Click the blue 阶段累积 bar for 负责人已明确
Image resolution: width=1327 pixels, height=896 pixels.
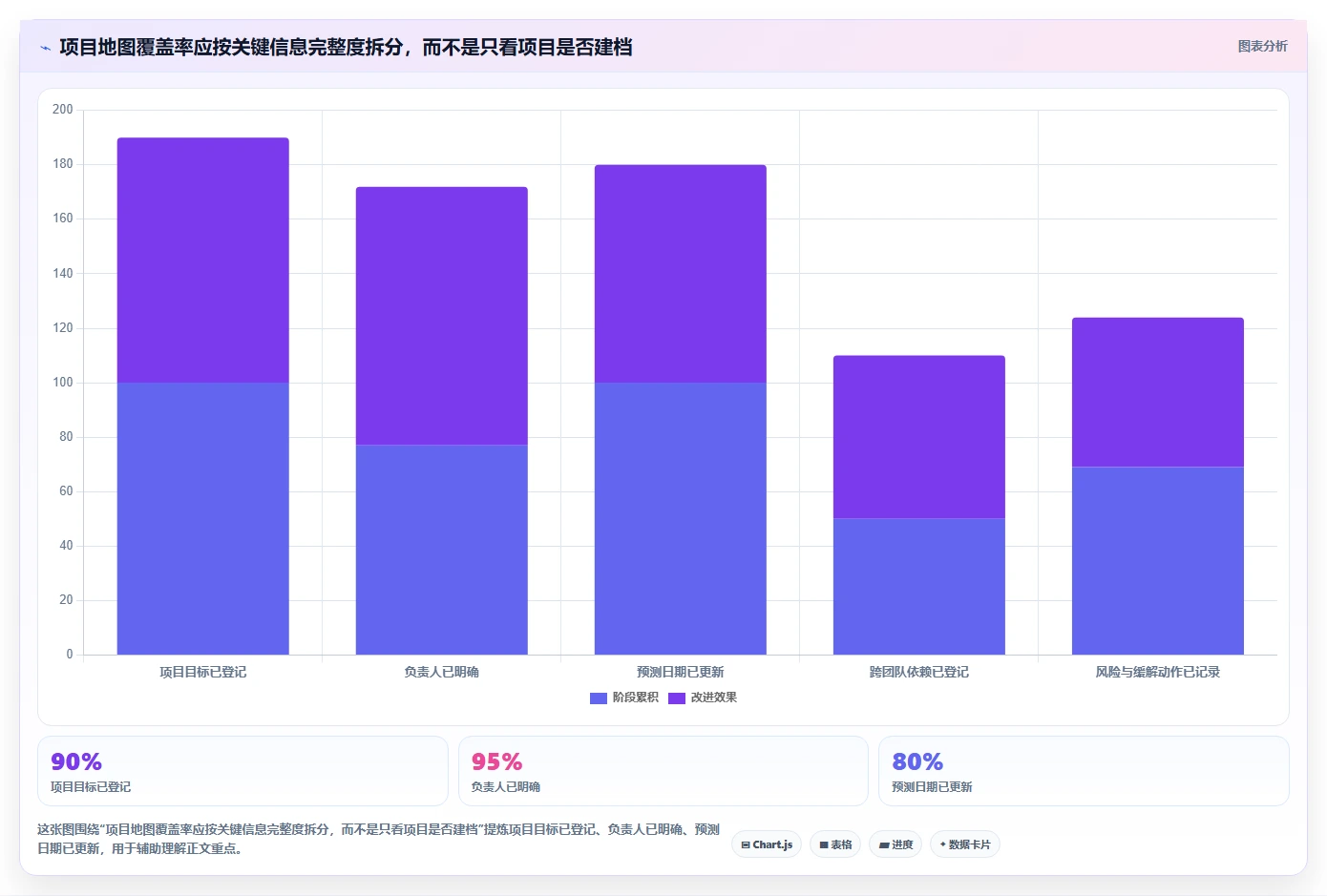click(x=442, y=550)
